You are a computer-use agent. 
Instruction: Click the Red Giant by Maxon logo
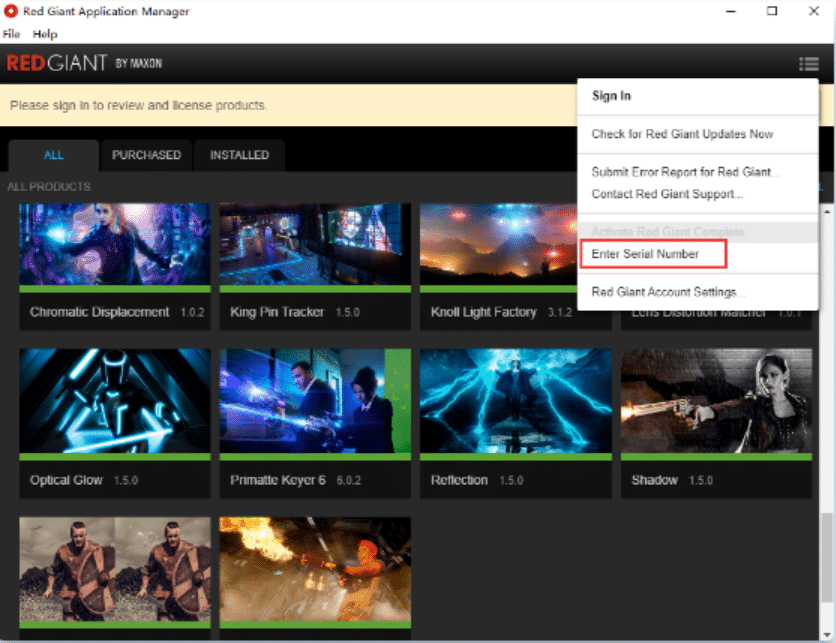pos(84,63)
